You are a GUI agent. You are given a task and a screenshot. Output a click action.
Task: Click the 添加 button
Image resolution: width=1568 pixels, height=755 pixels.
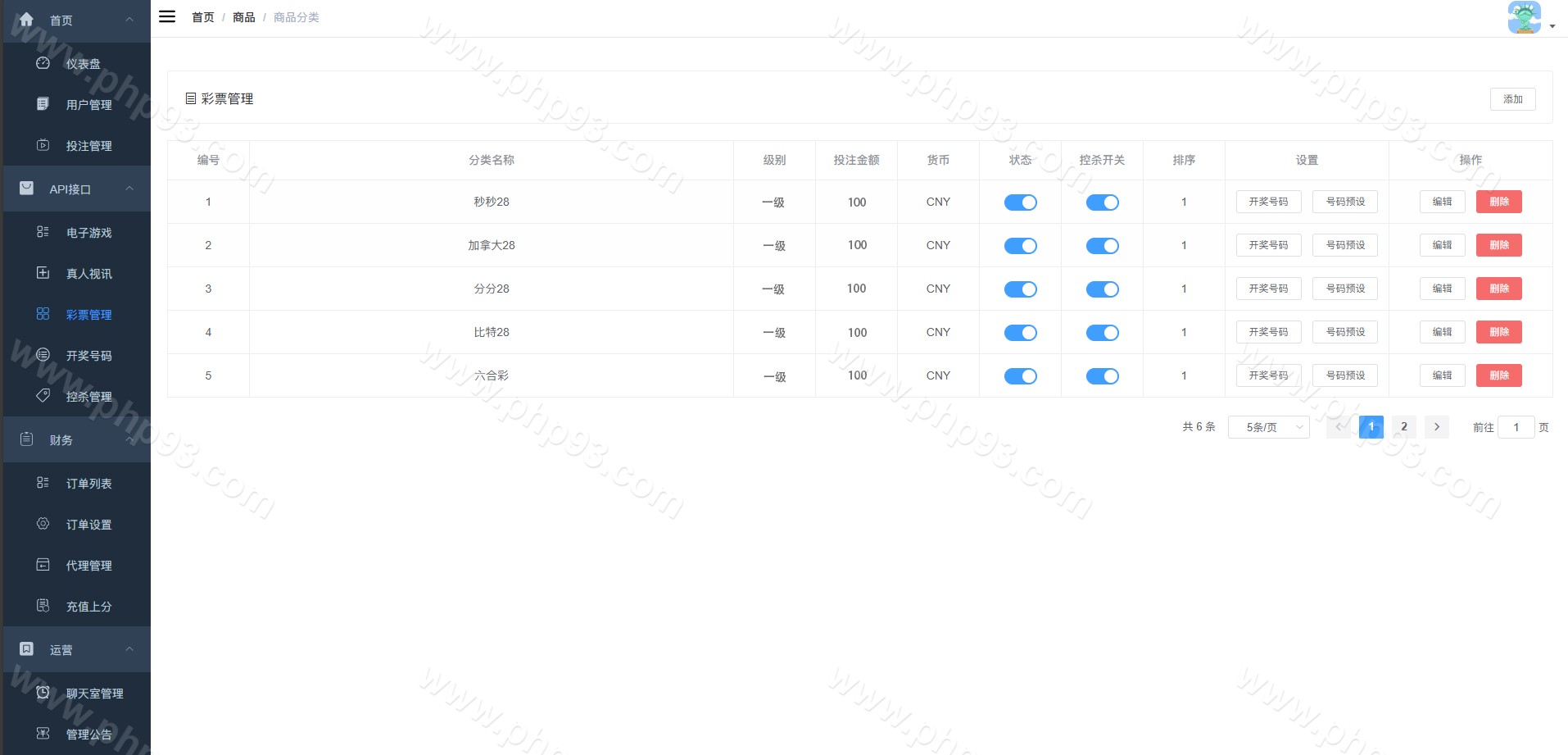(x=1512, y=99)
